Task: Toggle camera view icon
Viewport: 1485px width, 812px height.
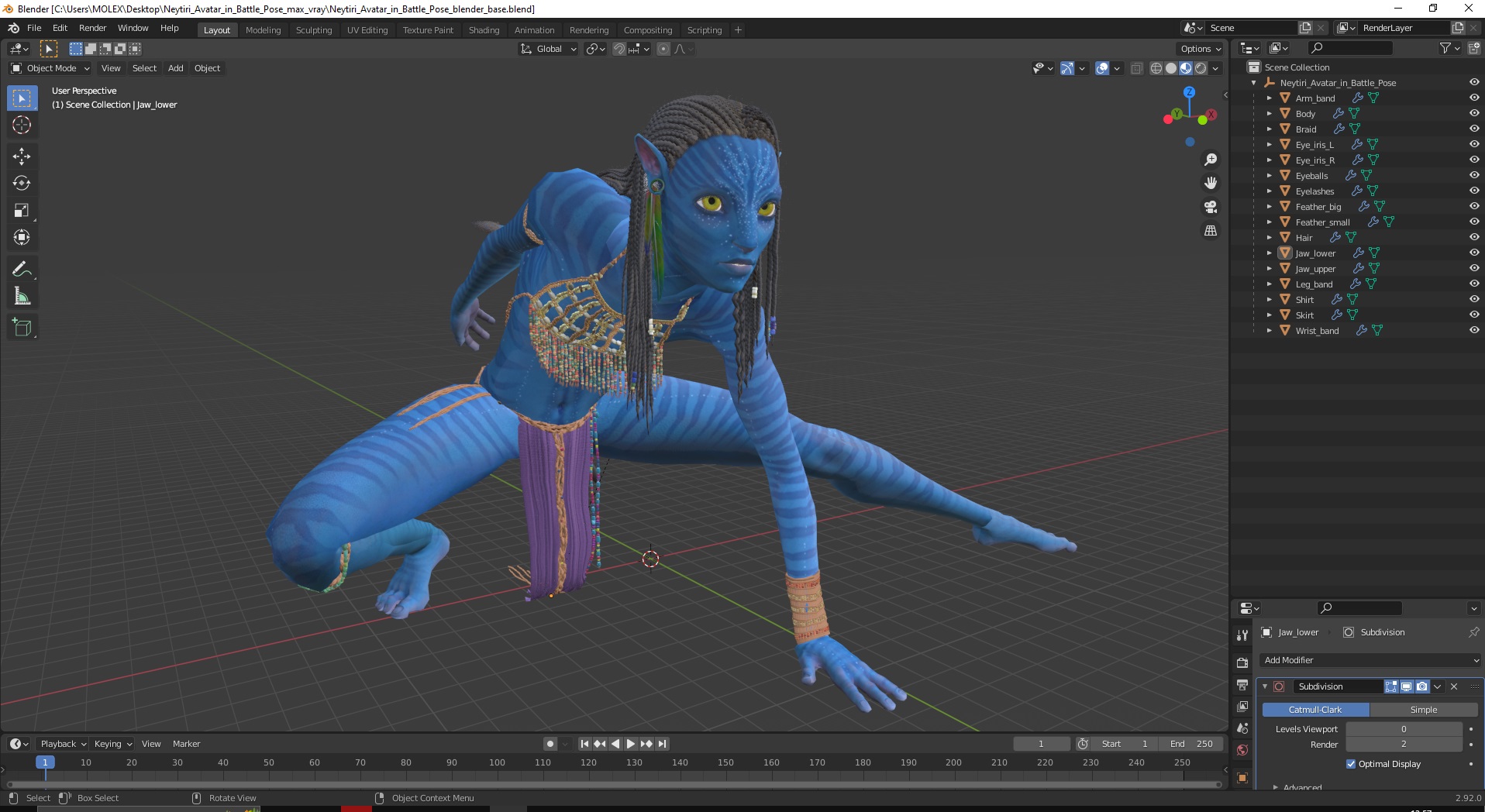Action: pos(1210,207)
